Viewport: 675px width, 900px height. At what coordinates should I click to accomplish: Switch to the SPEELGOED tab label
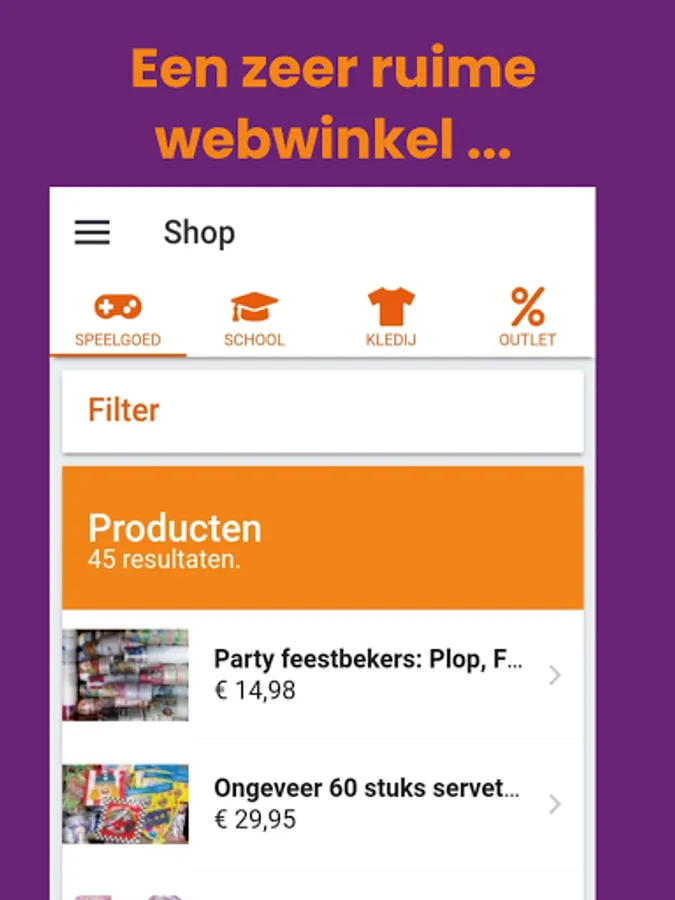click(118, 340)
